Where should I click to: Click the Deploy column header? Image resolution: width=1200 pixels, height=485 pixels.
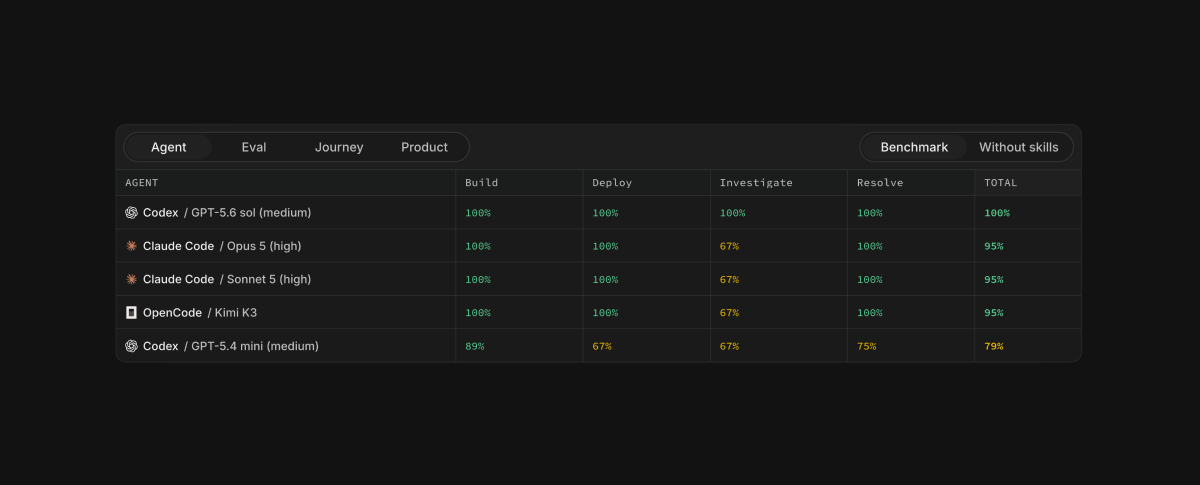click(612, 183)
